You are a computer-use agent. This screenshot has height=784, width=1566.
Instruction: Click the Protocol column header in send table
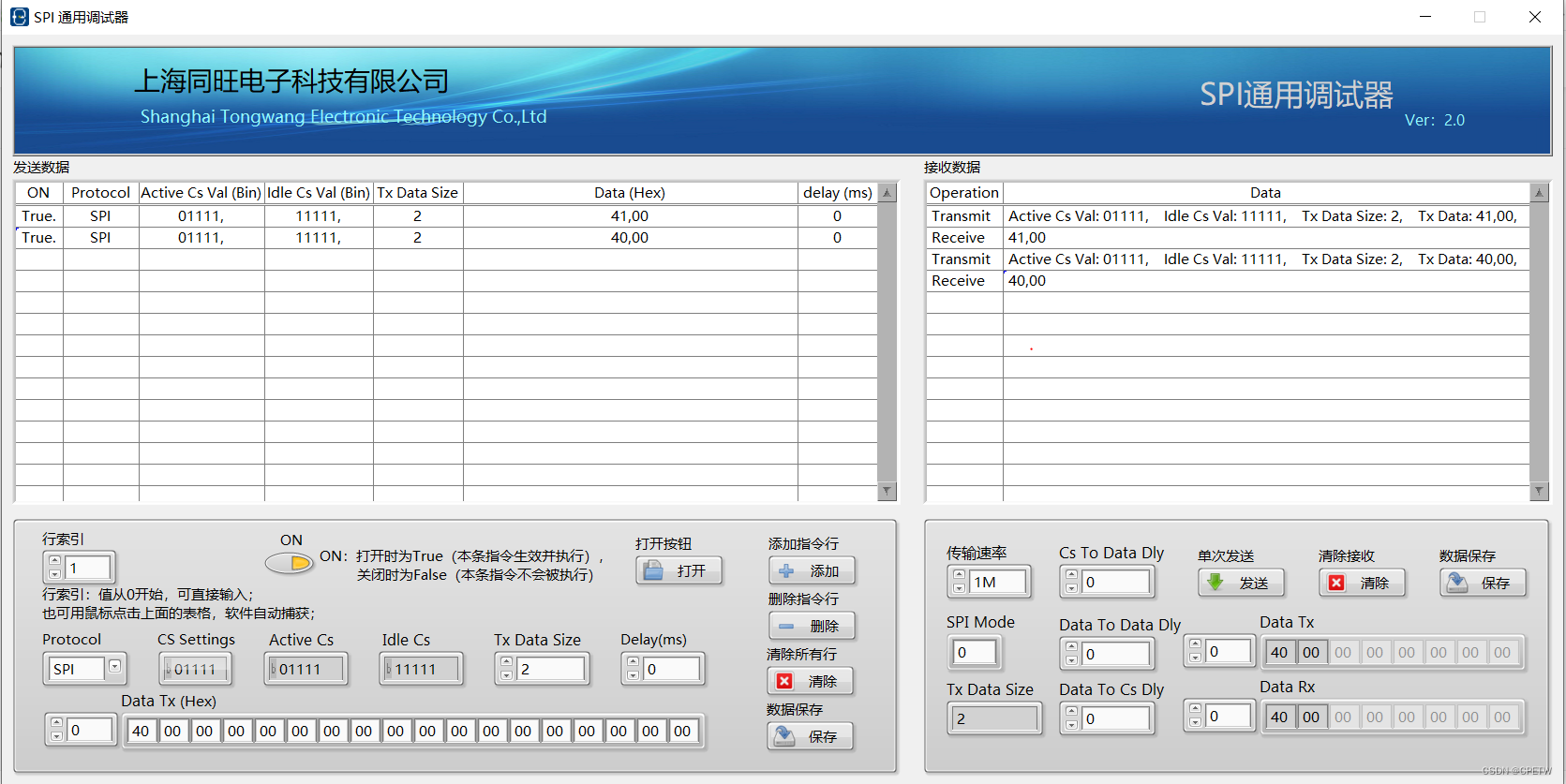pyautogui.click(x=101, y=193)
